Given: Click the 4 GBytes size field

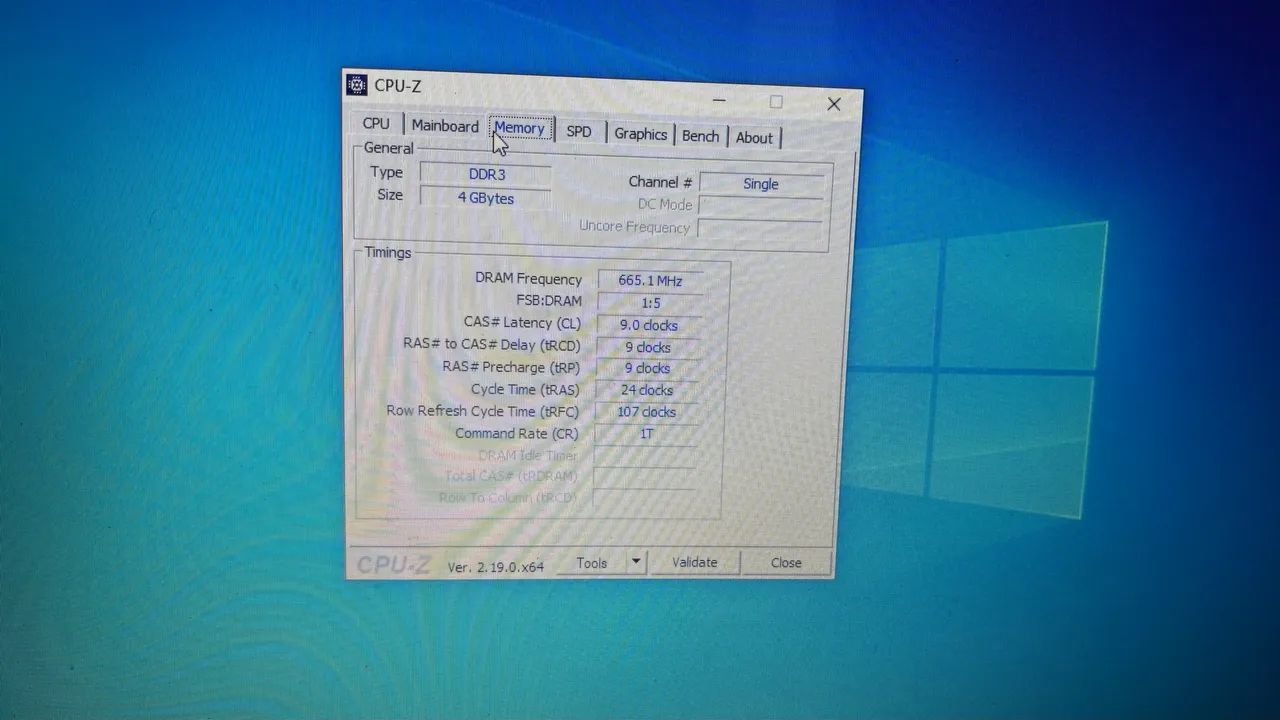Looking at the screenshot, I should point(485,198).
